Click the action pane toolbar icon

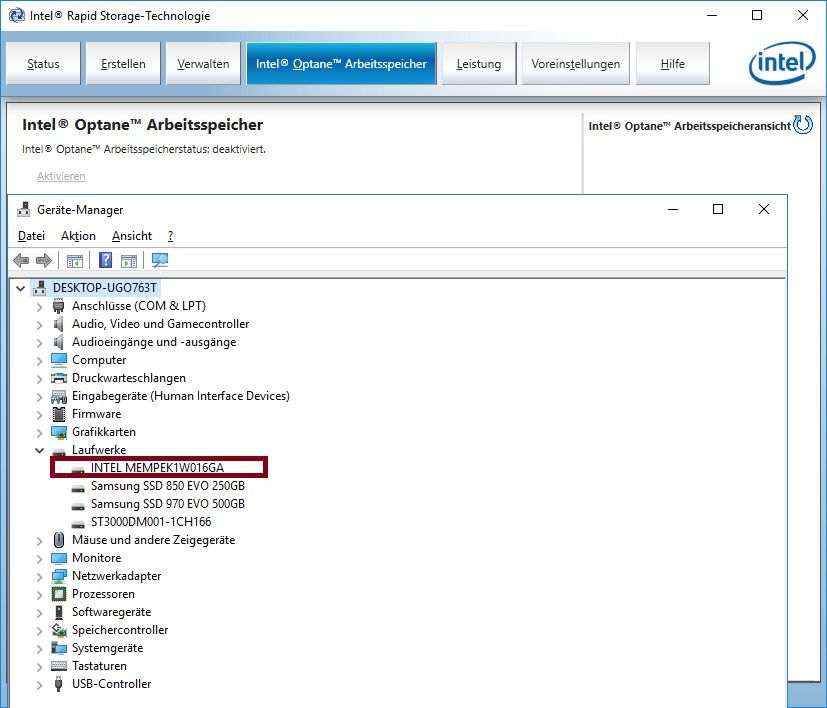(129, 261)
